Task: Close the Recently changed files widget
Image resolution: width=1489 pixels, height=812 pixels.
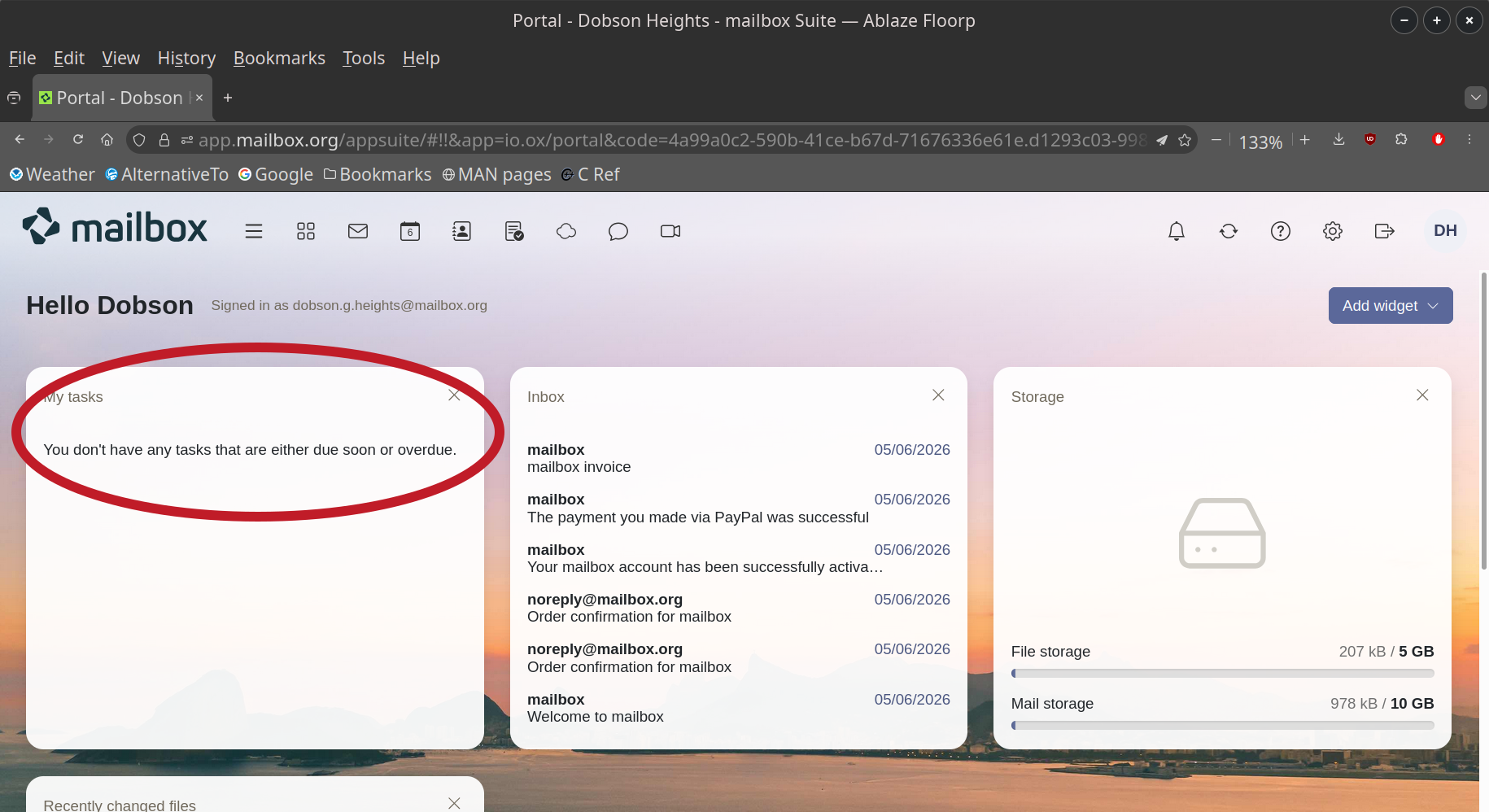Action: 454,804
